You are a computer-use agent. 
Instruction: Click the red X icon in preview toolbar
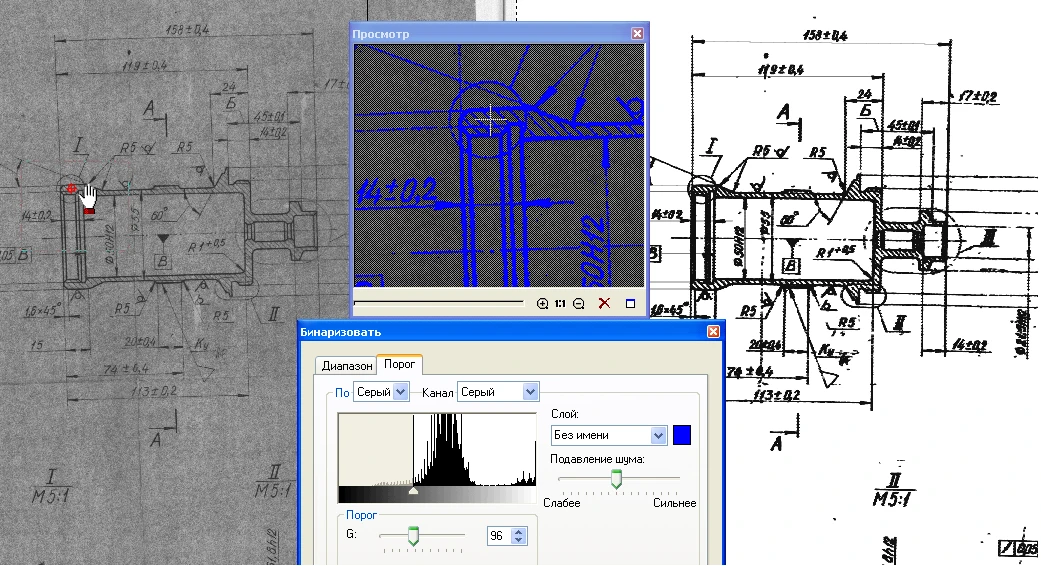click(x=604, y=304)
